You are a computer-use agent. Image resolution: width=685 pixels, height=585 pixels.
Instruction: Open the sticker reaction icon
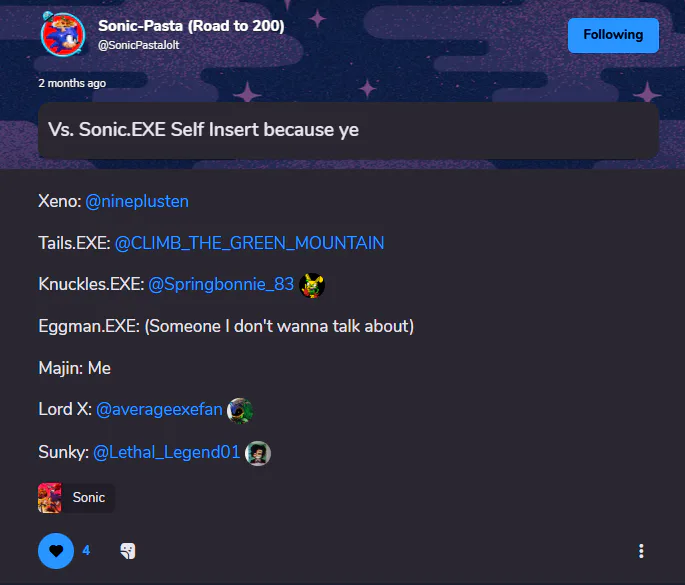click(x=128, y=551)
